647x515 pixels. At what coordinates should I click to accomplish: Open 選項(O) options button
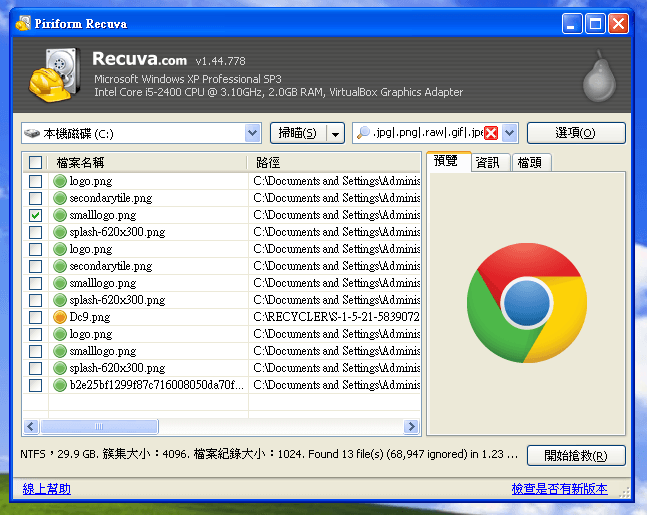click(576, 133)
